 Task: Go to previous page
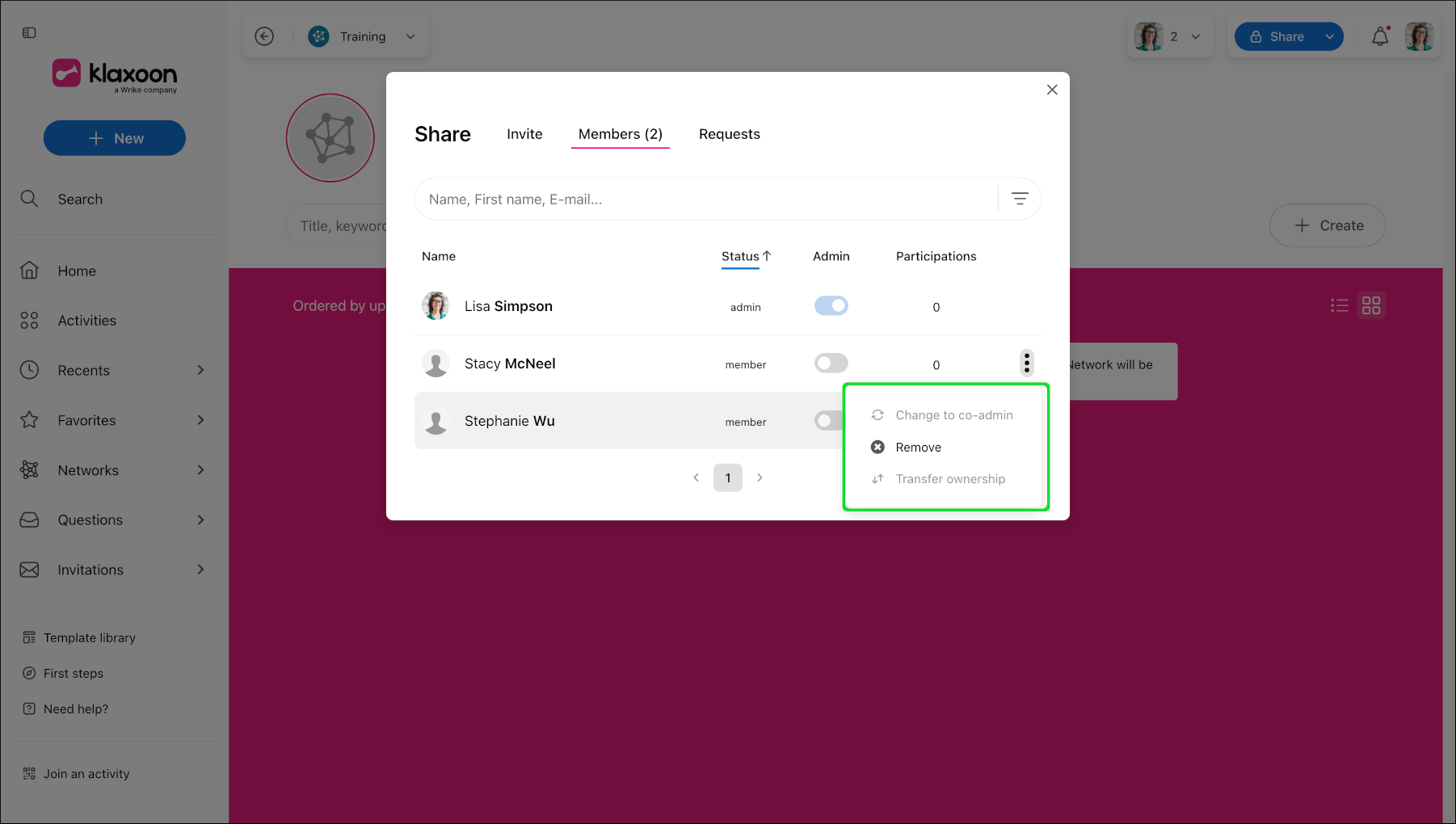pos(696,477)
